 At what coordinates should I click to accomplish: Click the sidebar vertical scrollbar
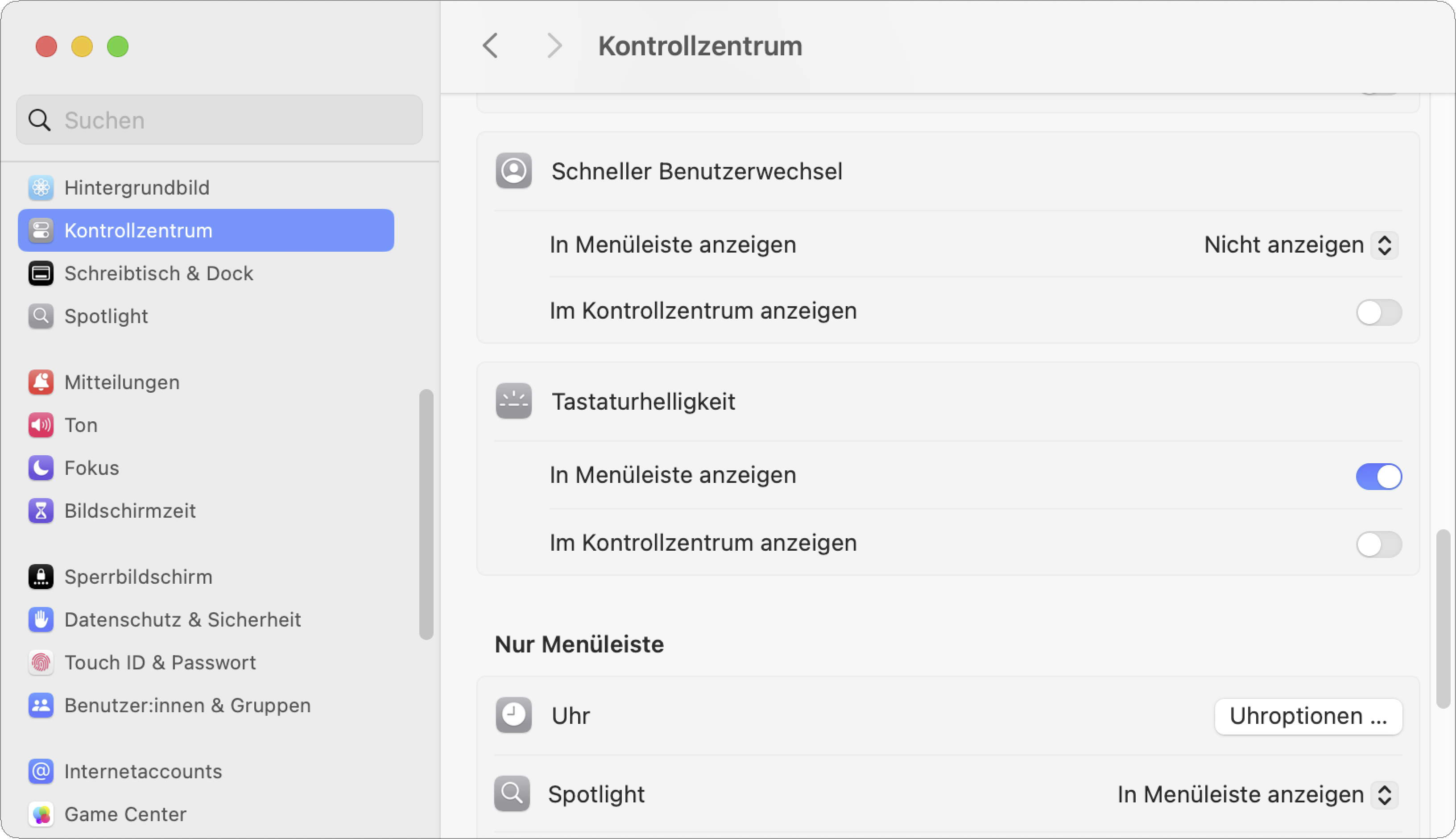[x=426, y=514]
